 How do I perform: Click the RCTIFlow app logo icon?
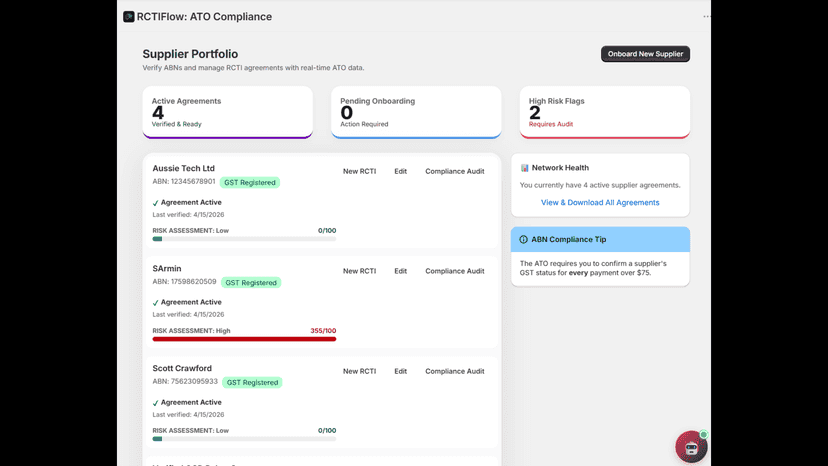129,17
